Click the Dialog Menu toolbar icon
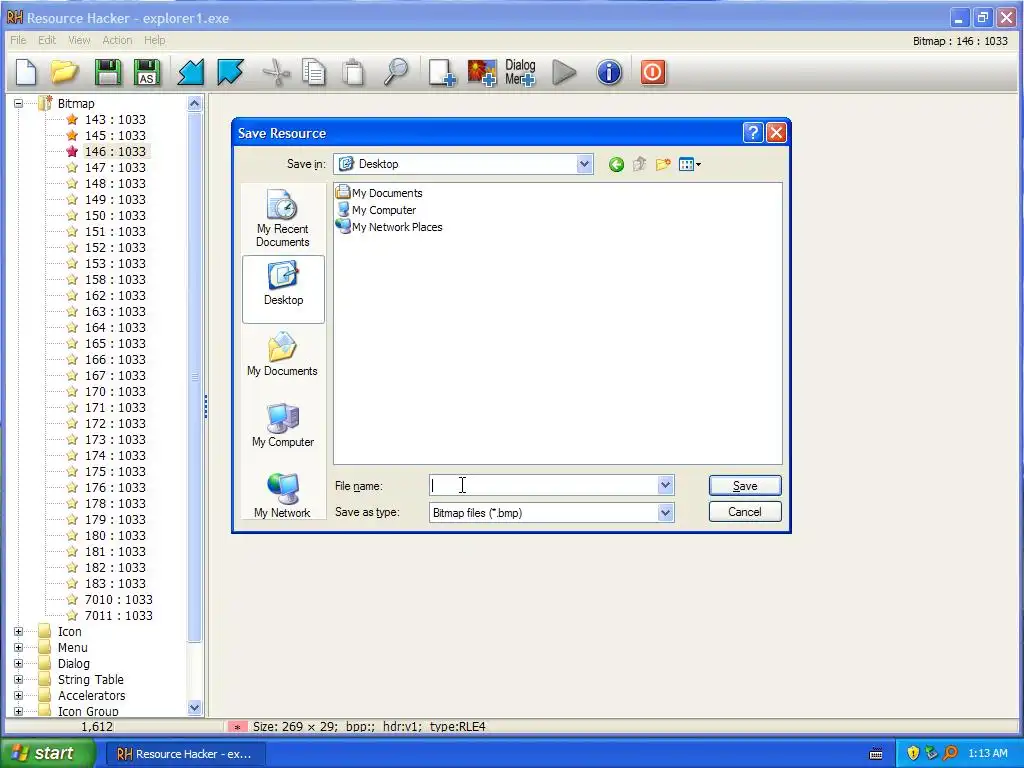This screenshot has width=1024, height=768. click(520, 72)
